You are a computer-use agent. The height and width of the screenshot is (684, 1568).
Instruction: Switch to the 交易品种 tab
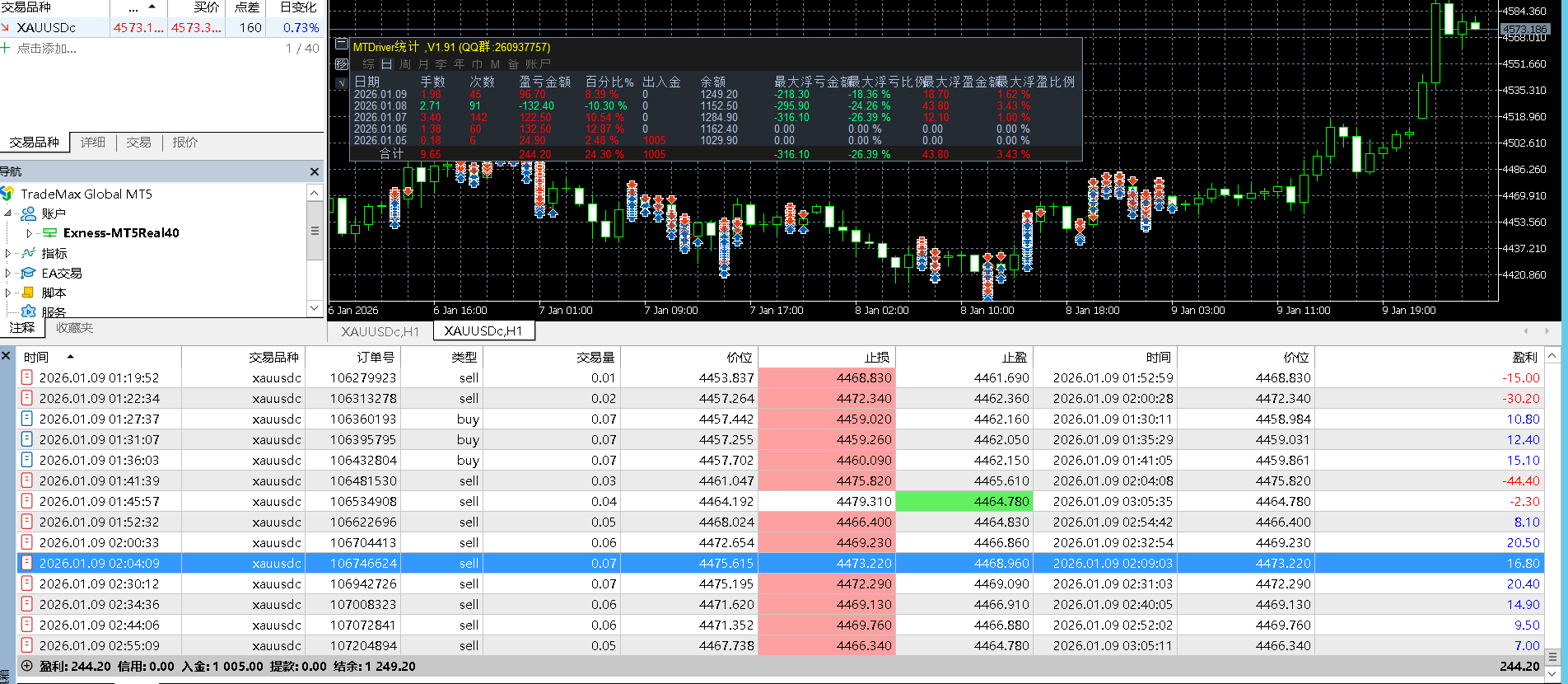point(35,143)
